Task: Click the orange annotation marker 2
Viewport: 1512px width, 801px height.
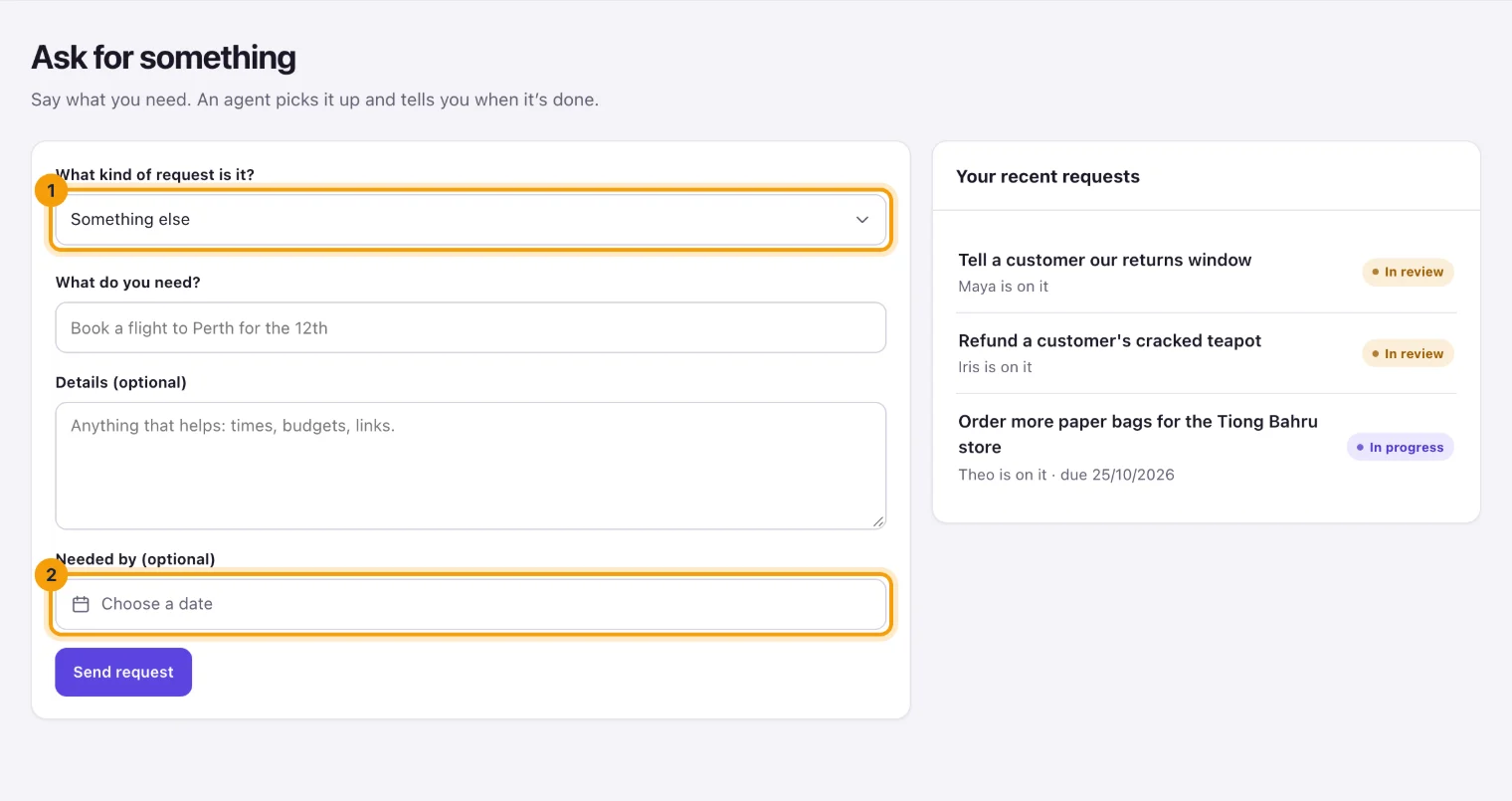Action: (51, 574)
